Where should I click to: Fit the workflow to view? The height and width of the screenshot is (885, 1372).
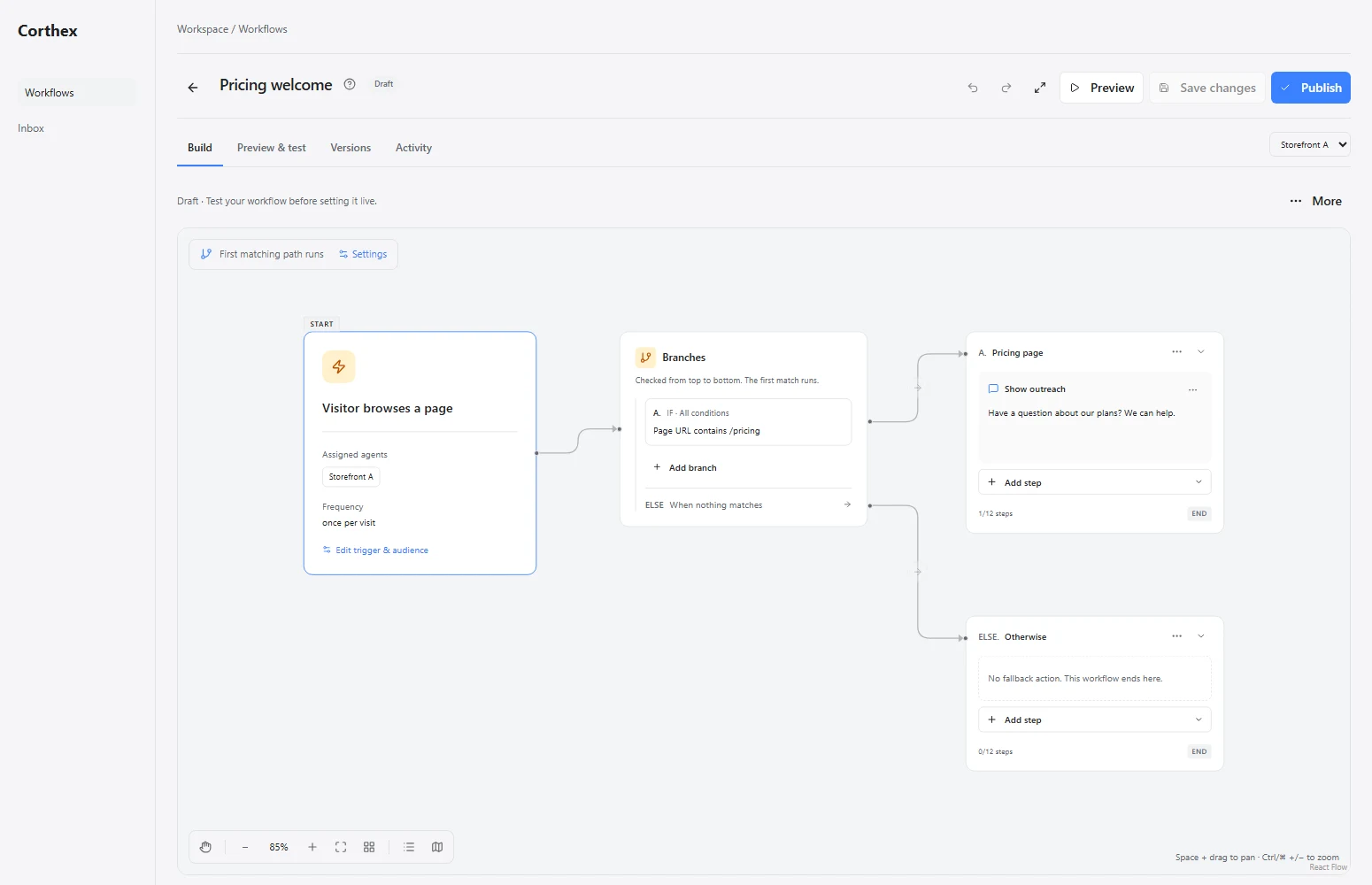341,847
